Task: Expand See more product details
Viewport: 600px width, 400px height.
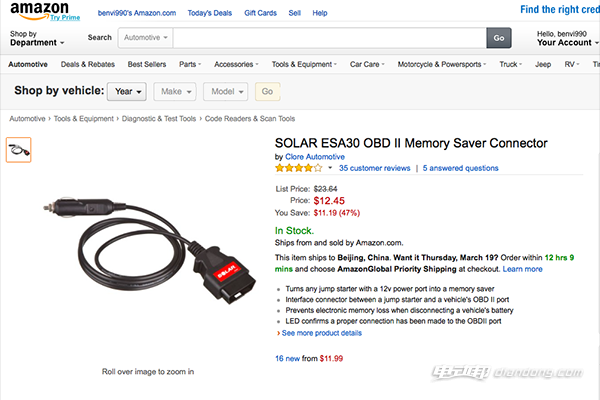Action: (x=319, y=333)
